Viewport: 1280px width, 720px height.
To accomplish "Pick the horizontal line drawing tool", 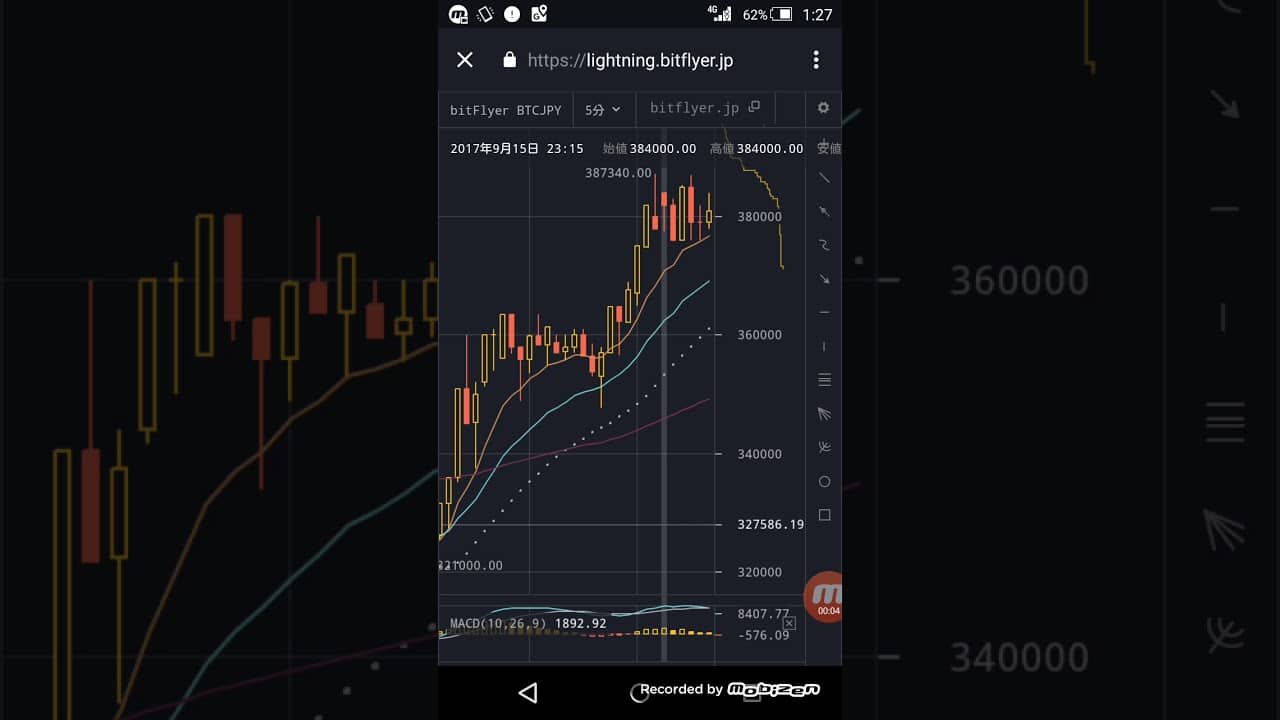I will pos(824,313).
